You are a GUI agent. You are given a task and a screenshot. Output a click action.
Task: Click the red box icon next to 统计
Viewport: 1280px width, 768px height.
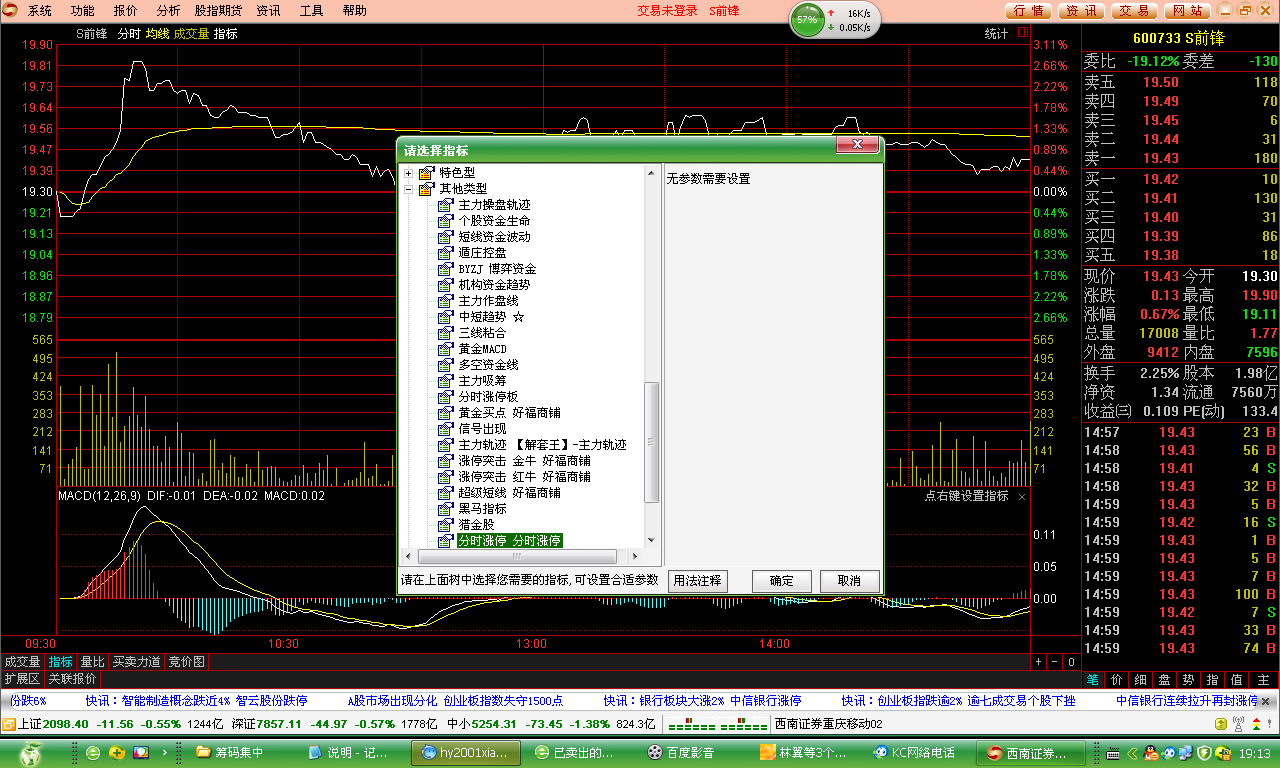click(1022, 33)
